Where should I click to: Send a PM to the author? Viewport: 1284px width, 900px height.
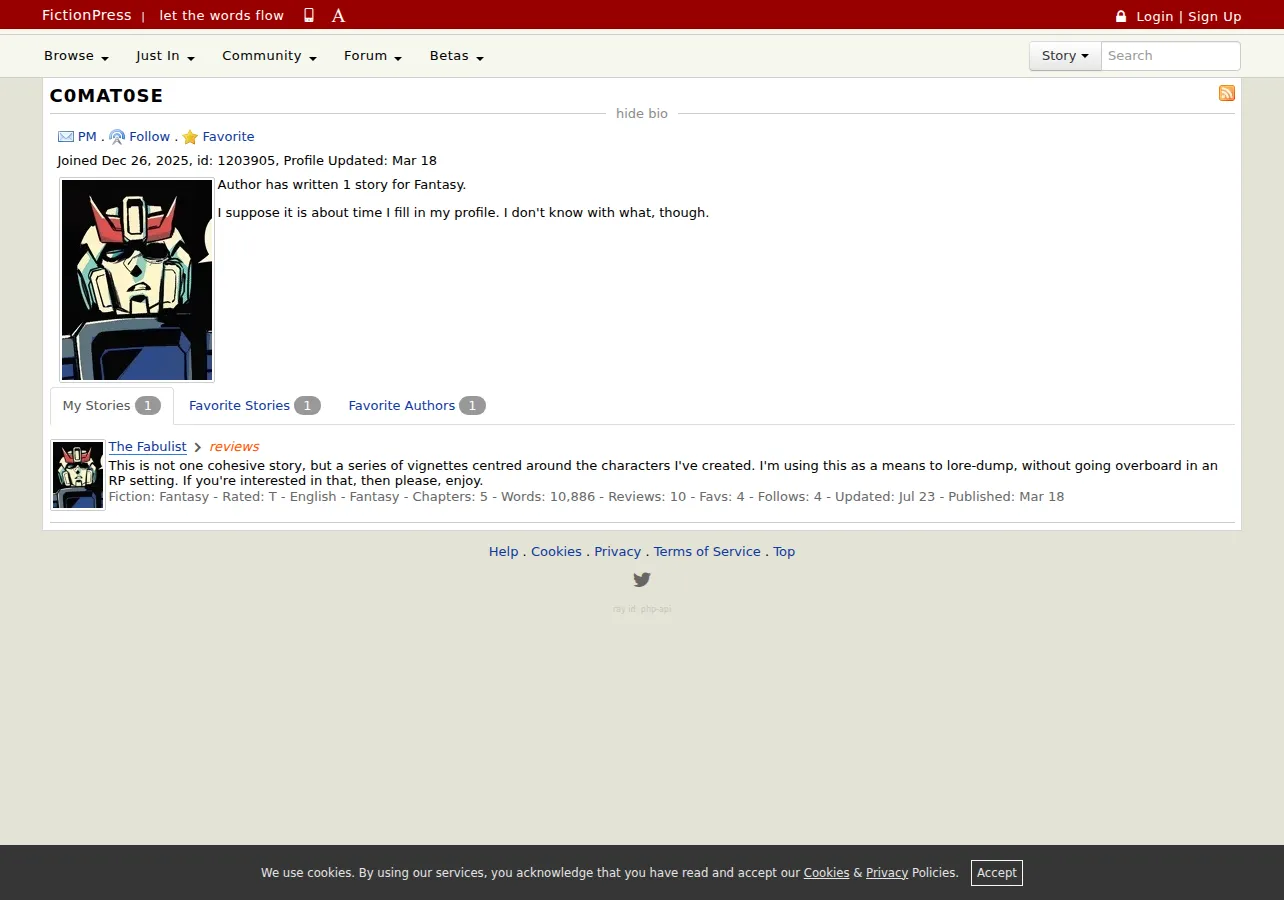coord(87,137)
